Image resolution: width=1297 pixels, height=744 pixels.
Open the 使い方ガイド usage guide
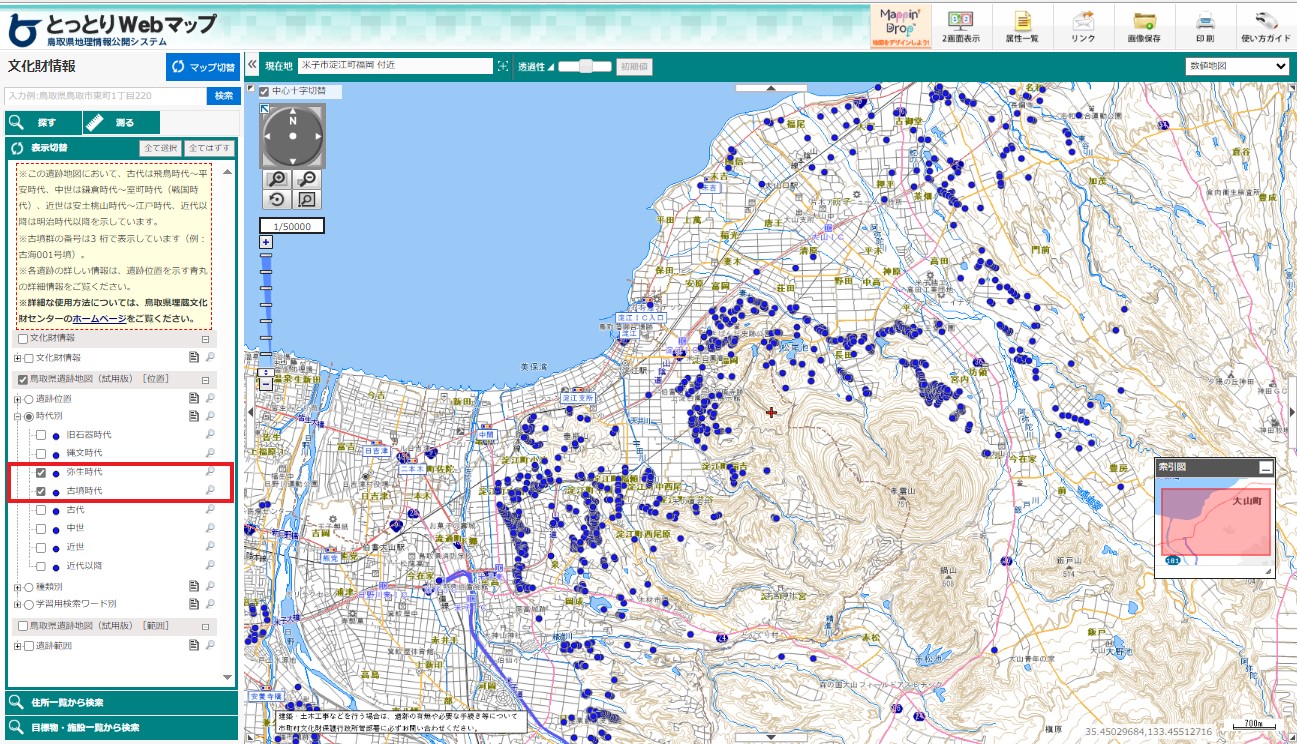1266,26
